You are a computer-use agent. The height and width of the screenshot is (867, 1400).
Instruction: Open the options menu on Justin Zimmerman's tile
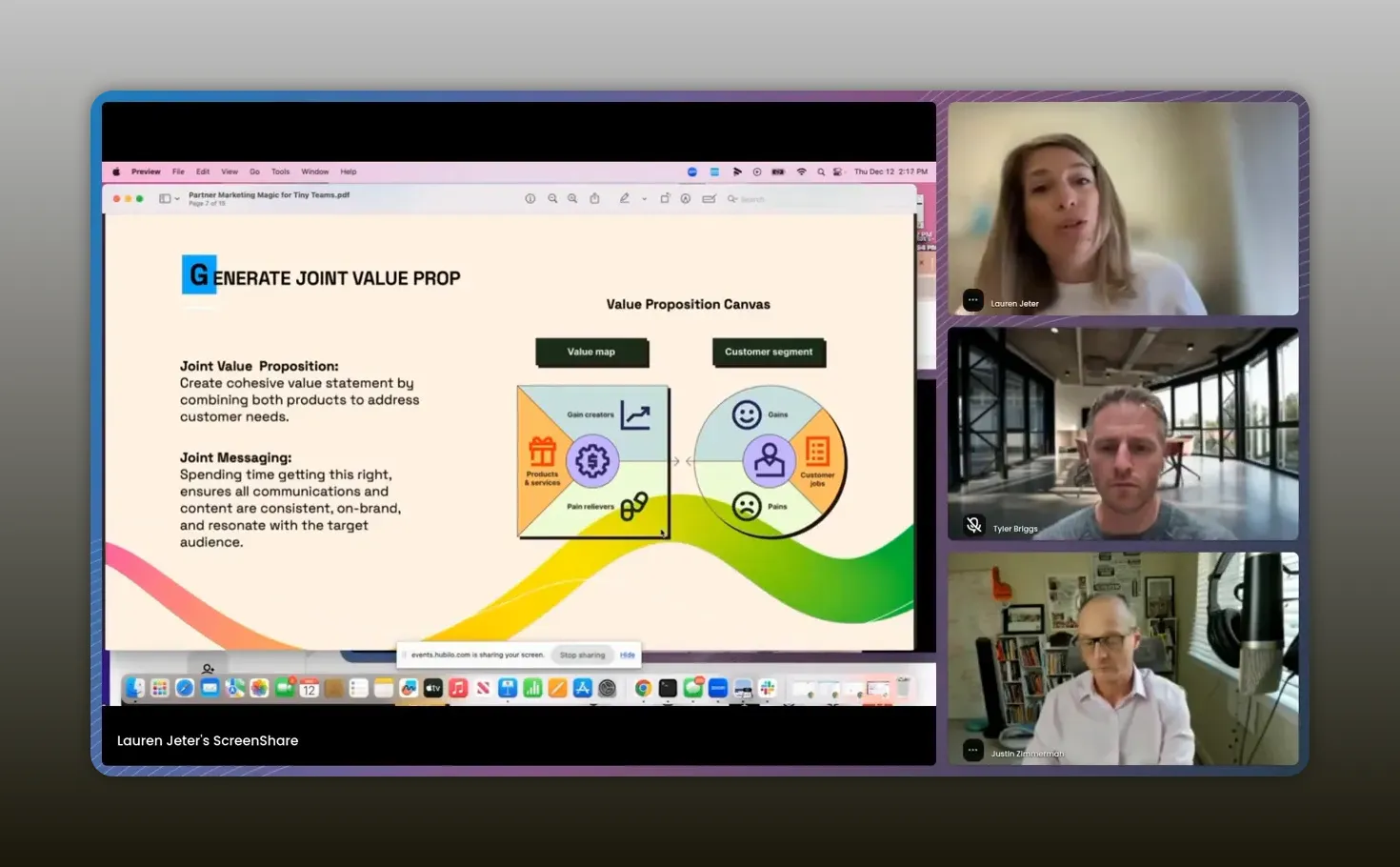(972, 751)
